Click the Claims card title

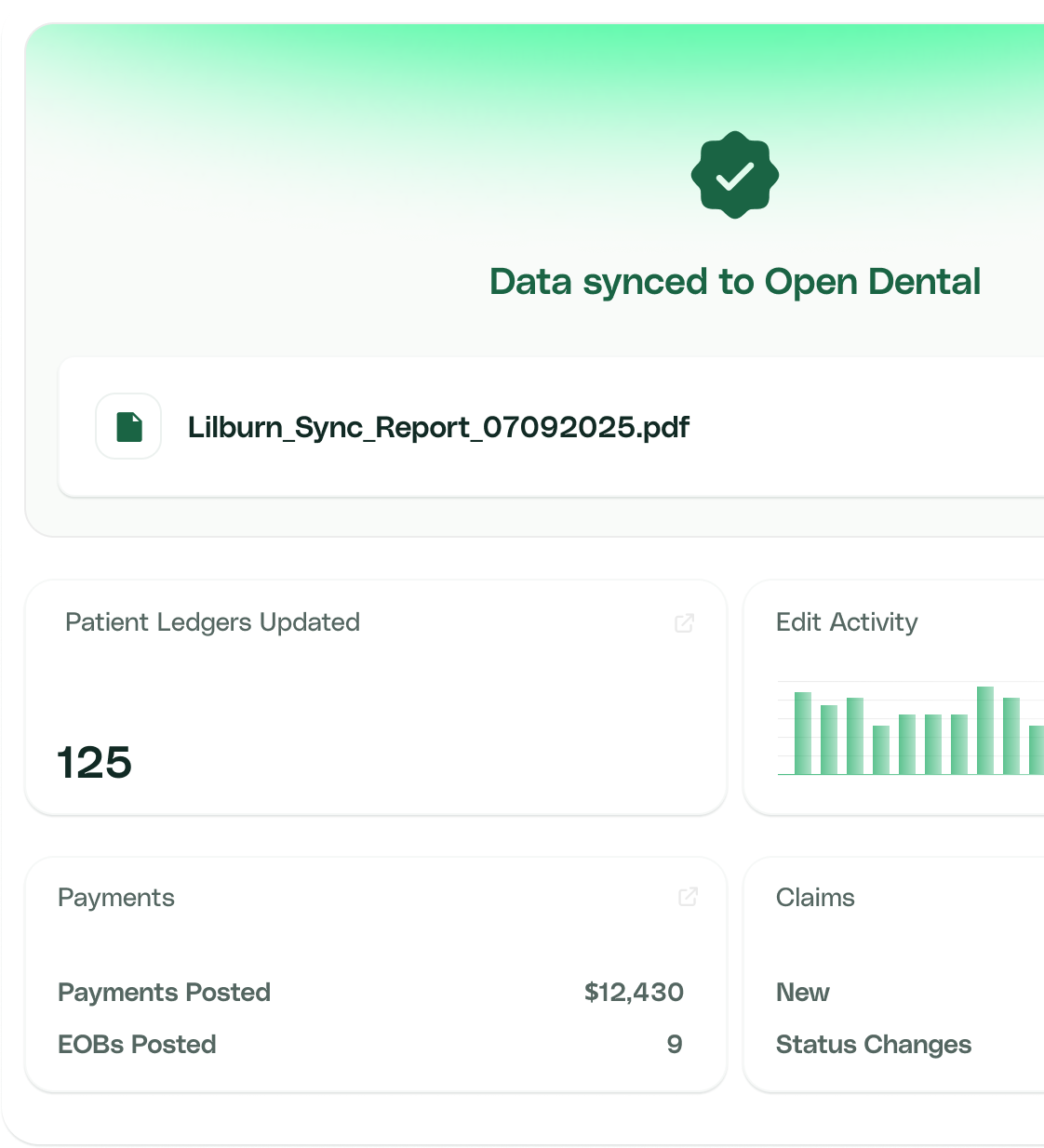pos(815,898)
